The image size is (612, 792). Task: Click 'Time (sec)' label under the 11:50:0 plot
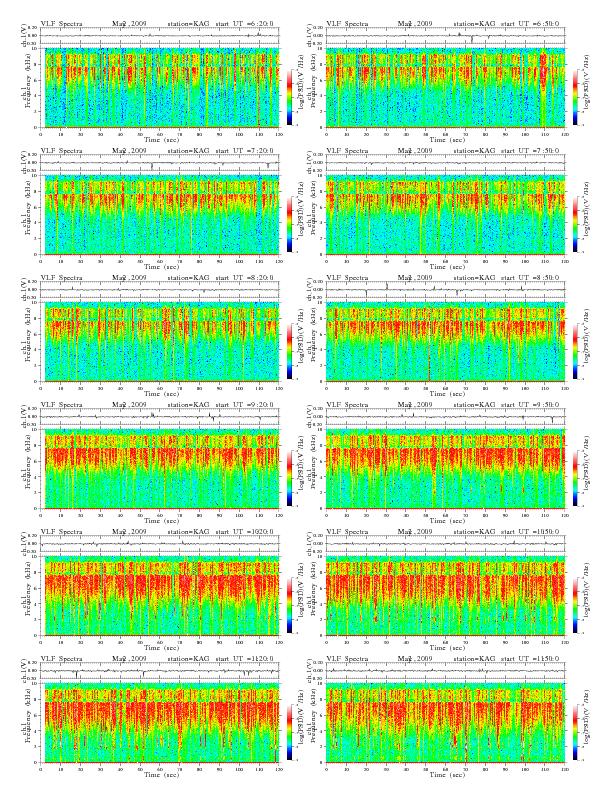pyautogui.click(x=447, y=774)
